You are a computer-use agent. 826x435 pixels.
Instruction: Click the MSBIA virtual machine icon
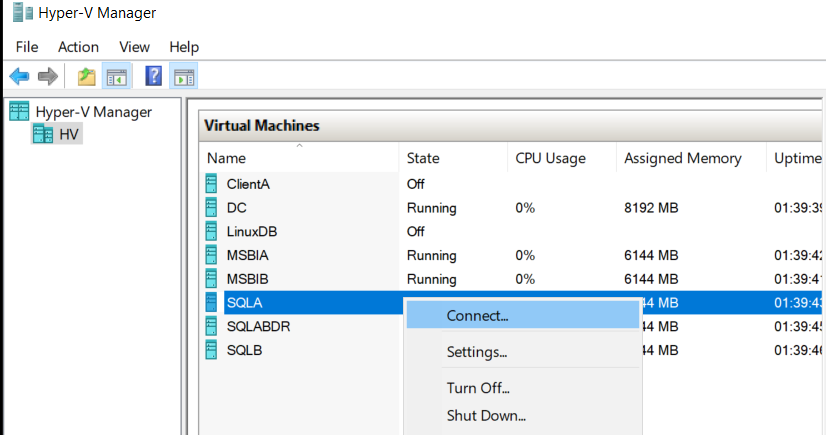coord(211,255)
